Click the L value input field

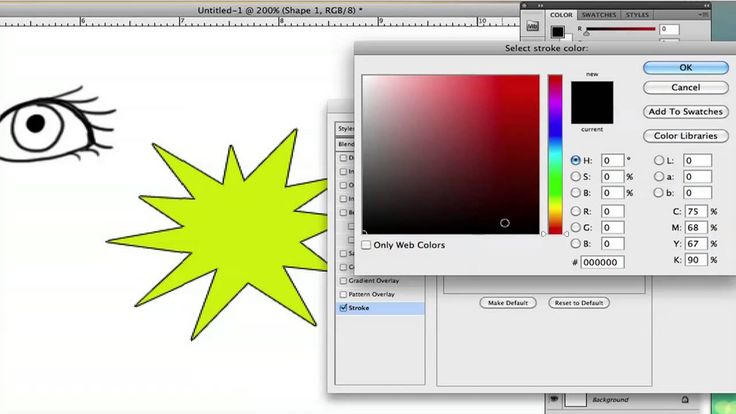[697, 161]
